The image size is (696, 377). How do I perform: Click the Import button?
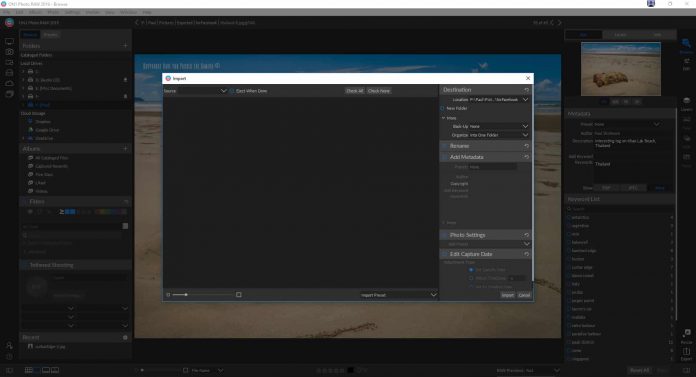pos(508,295)
